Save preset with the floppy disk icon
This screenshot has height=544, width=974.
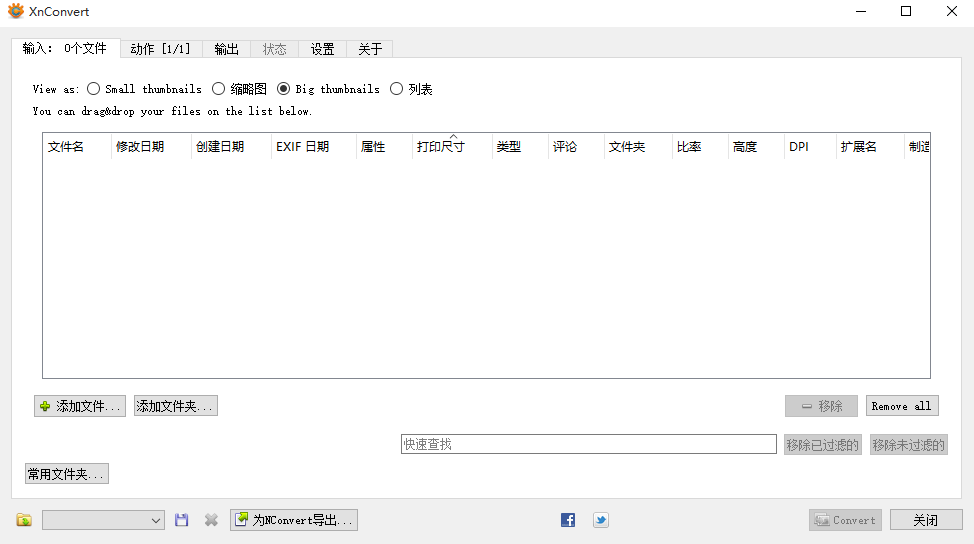[x=181, y=520]
